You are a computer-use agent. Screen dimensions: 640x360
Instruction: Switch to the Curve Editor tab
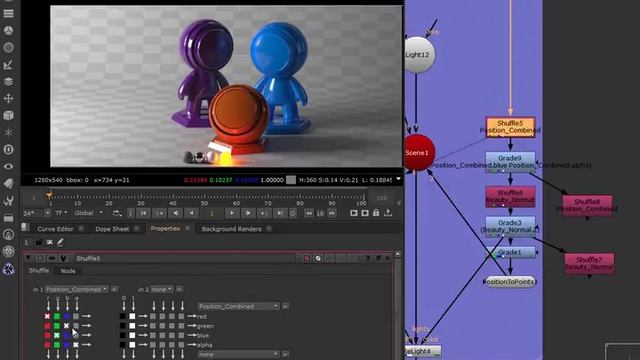[55, 229]
